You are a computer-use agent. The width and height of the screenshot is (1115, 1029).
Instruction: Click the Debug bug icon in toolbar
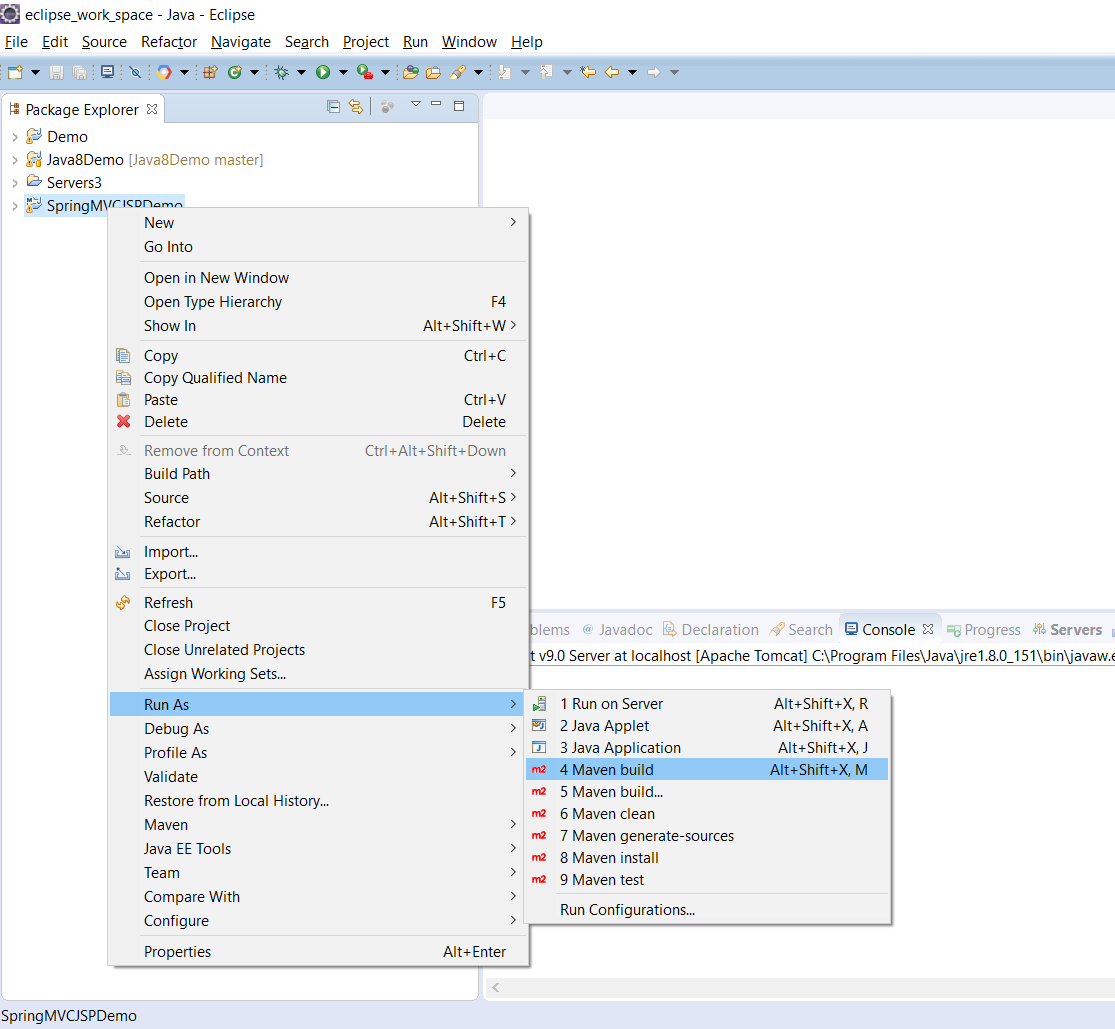point(281,72)
